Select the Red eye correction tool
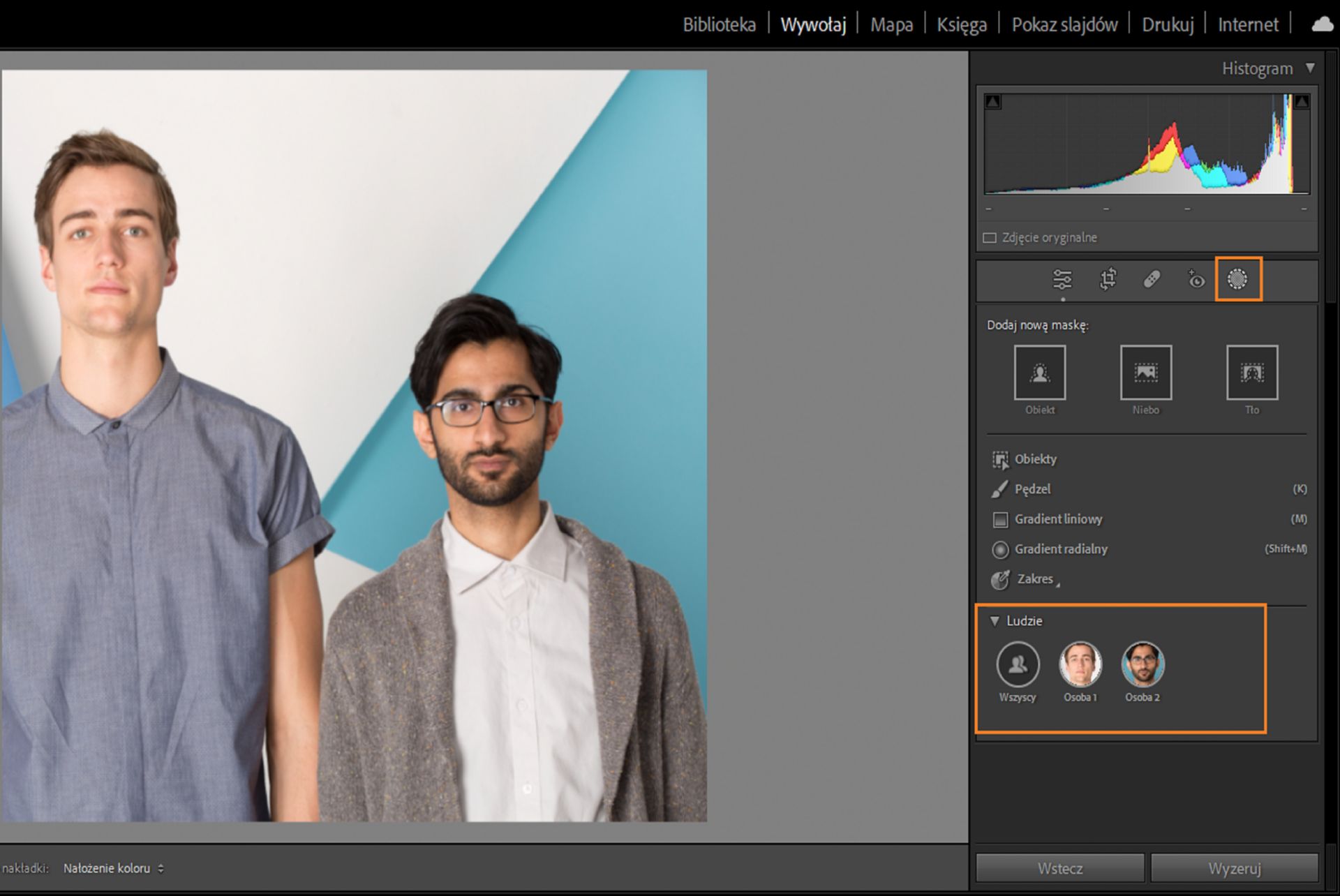Screen dimensions: 1340x896 (1196, 279)
